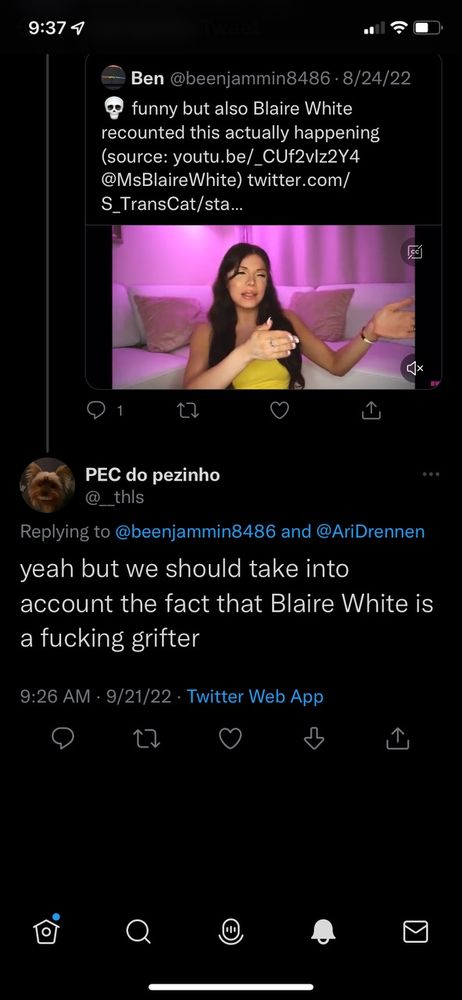Open the Messages tab
This screenshot has width=462, height=1000.
point(415,932)
